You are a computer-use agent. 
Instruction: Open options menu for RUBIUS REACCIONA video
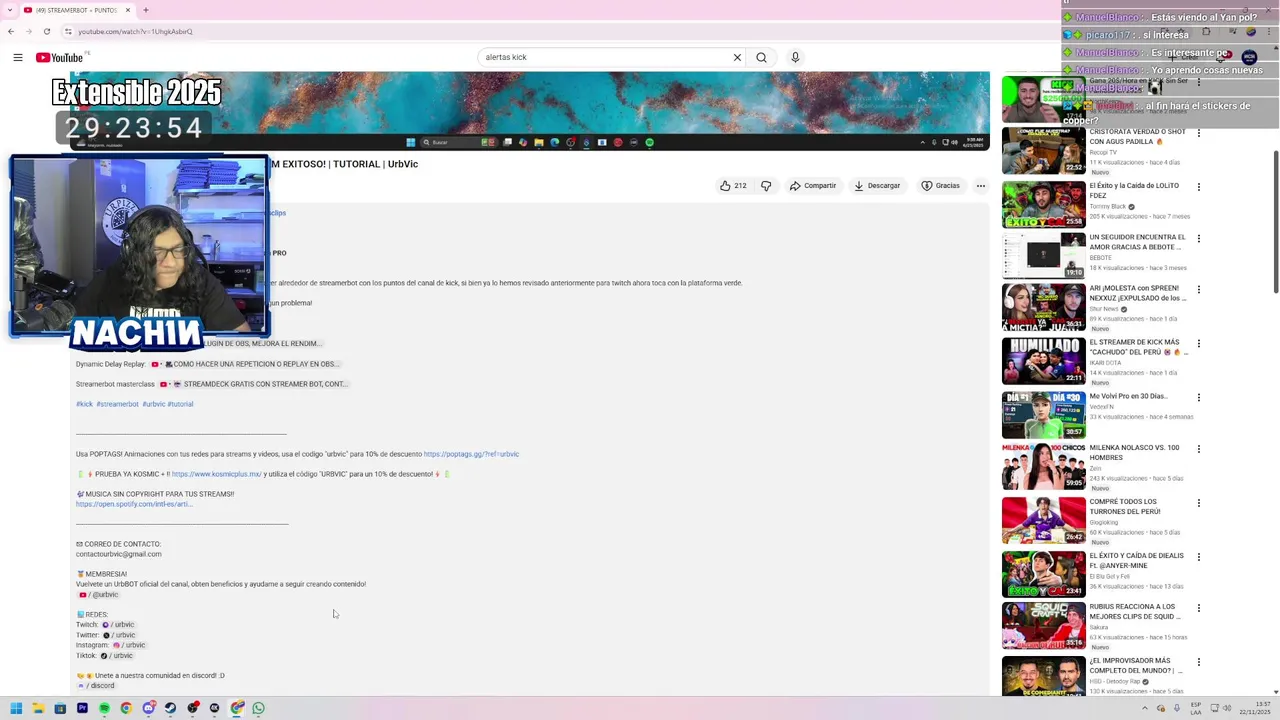(1199, 608)
